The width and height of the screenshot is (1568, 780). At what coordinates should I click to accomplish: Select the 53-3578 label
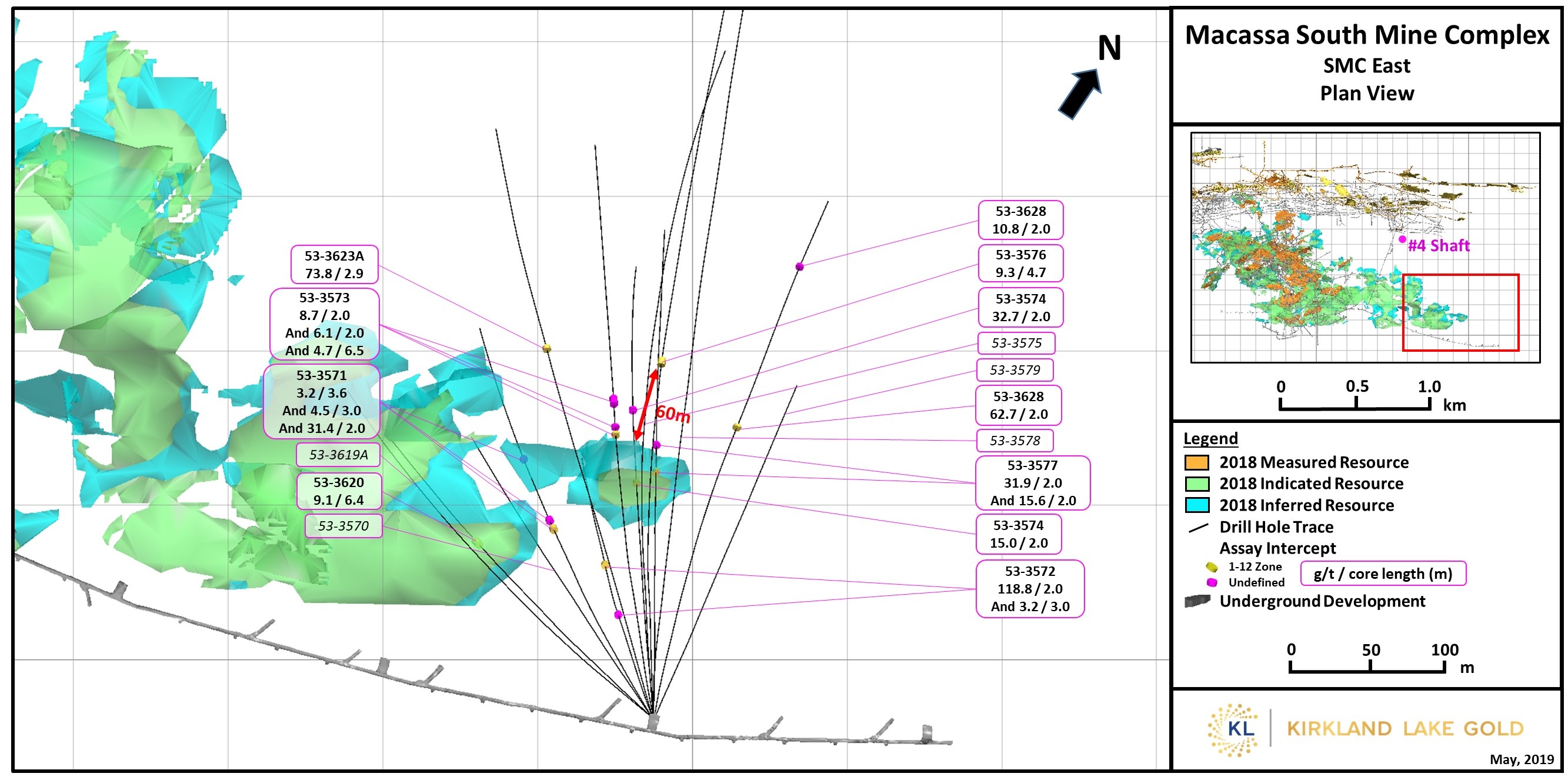pos(1015,441)
